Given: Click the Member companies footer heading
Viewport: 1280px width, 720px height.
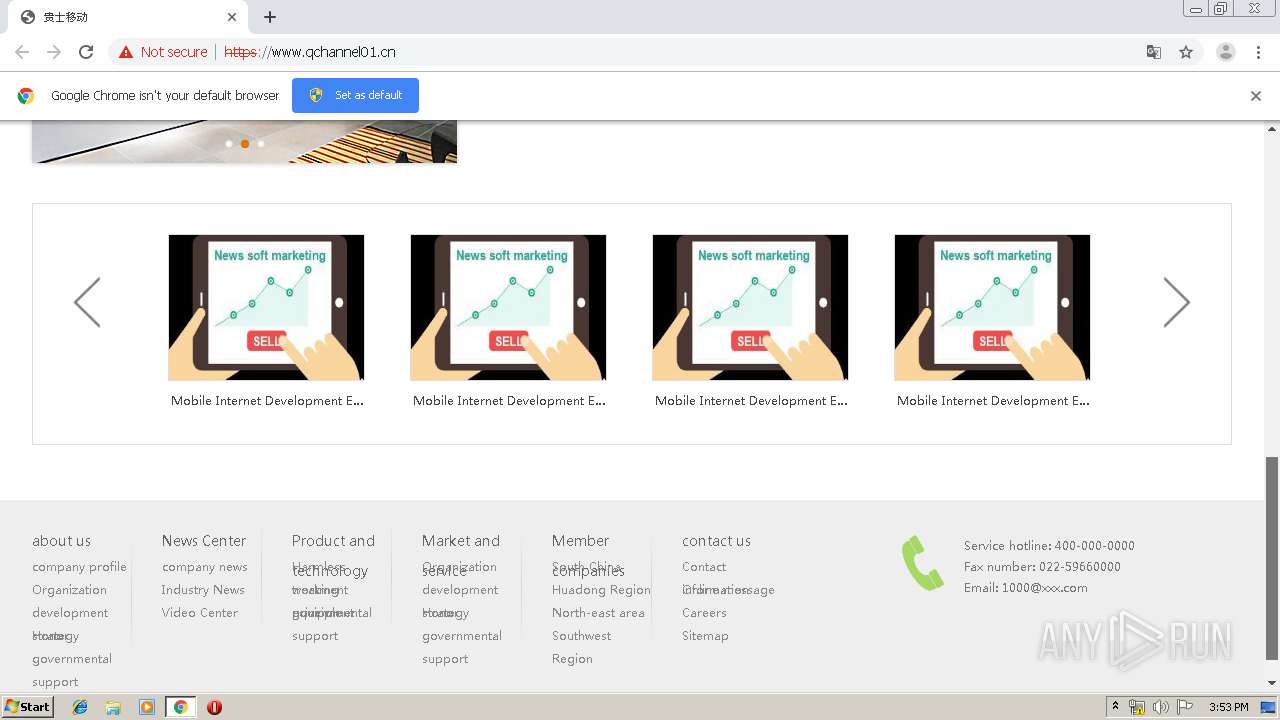Looking at the screenshot, I should point(588,556).
